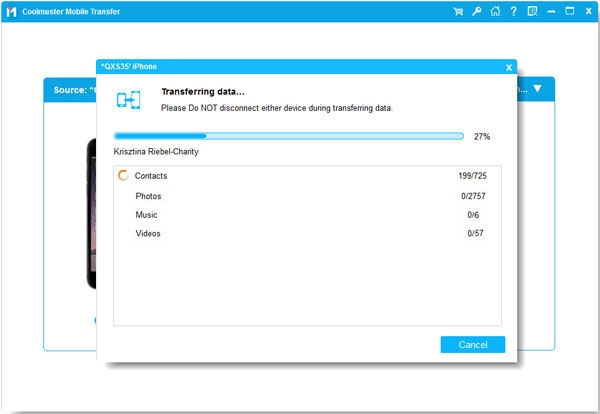Click the phone-to-phone transfer icon
The width and height of the screenshot is (600, 414).
tap(129, 100)
